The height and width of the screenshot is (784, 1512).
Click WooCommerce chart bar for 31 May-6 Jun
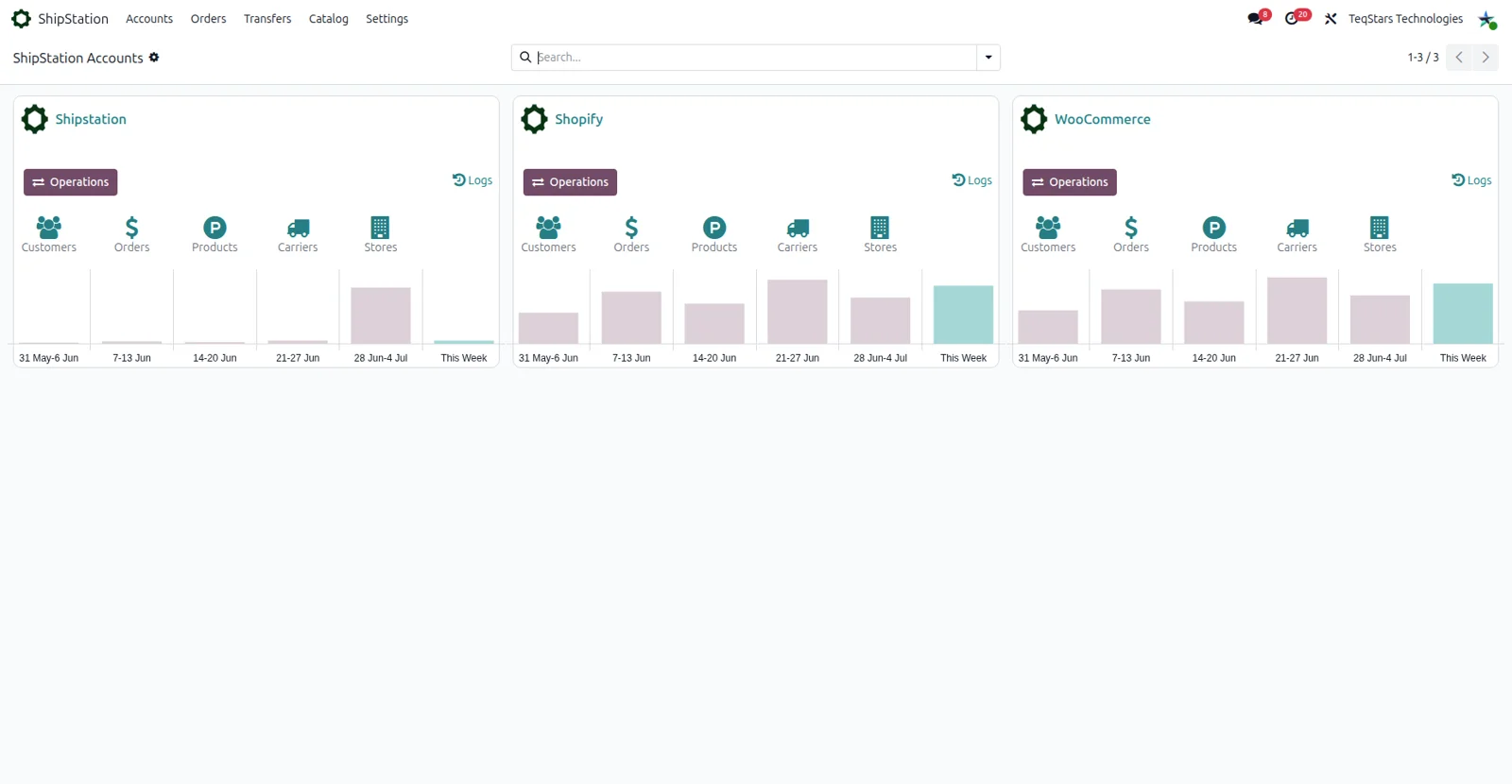1048,327
